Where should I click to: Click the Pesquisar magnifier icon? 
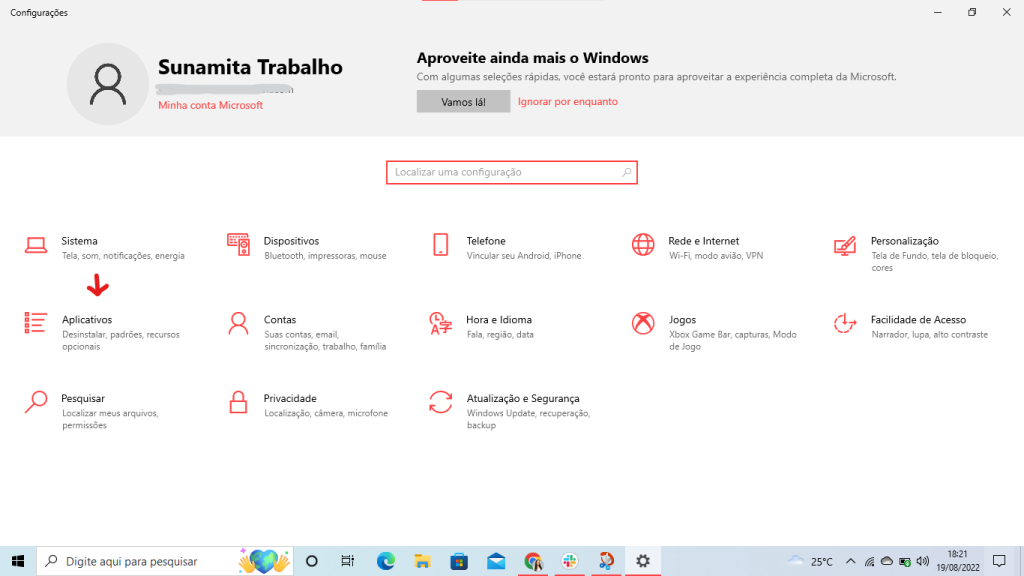point(36,402)
